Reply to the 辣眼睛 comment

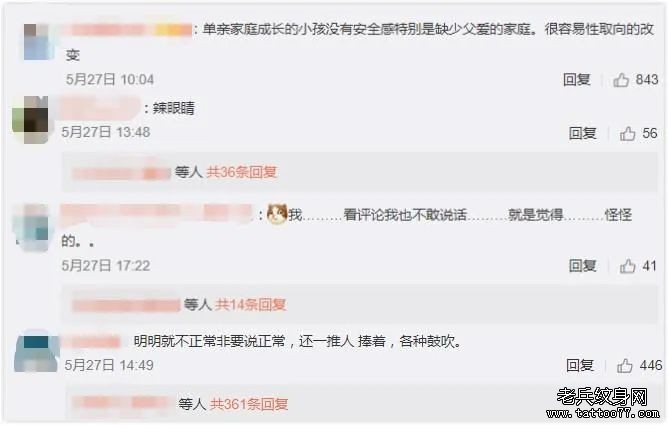click(x=582, y=133)
